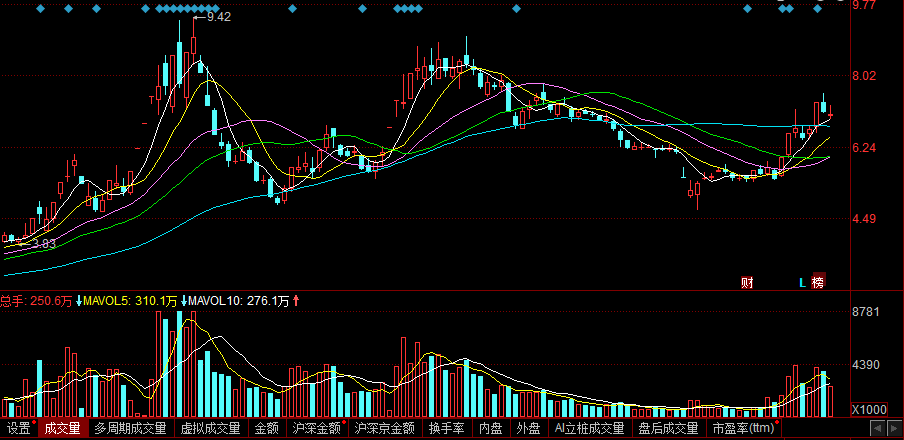Click the MAVOL10: 276.1万 indicator label

(x=239, y=300)
